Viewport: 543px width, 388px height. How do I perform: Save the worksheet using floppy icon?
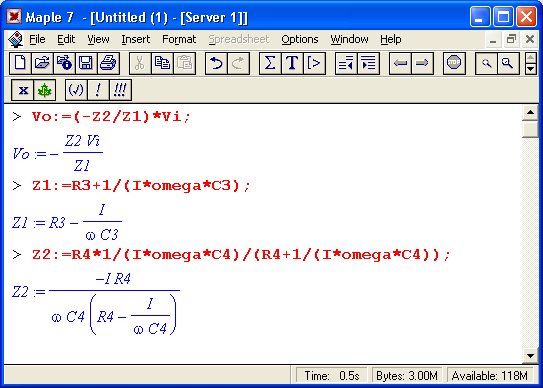tap(86, 63)
